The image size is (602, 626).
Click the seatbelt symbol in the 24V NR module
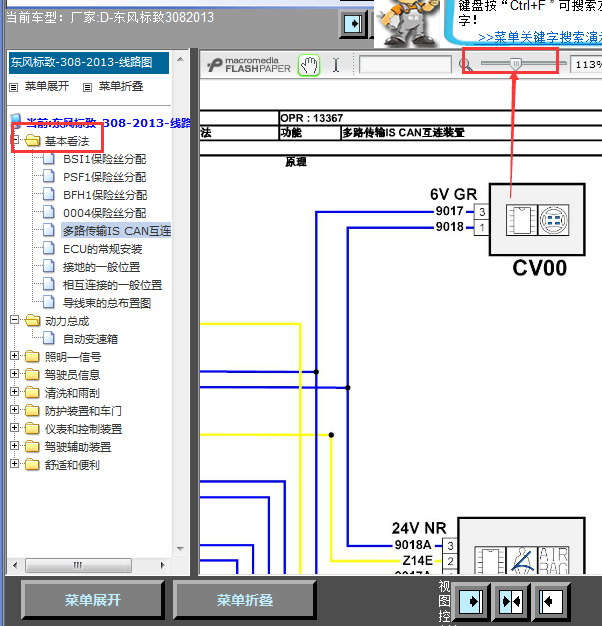click(x=521, y=561)
